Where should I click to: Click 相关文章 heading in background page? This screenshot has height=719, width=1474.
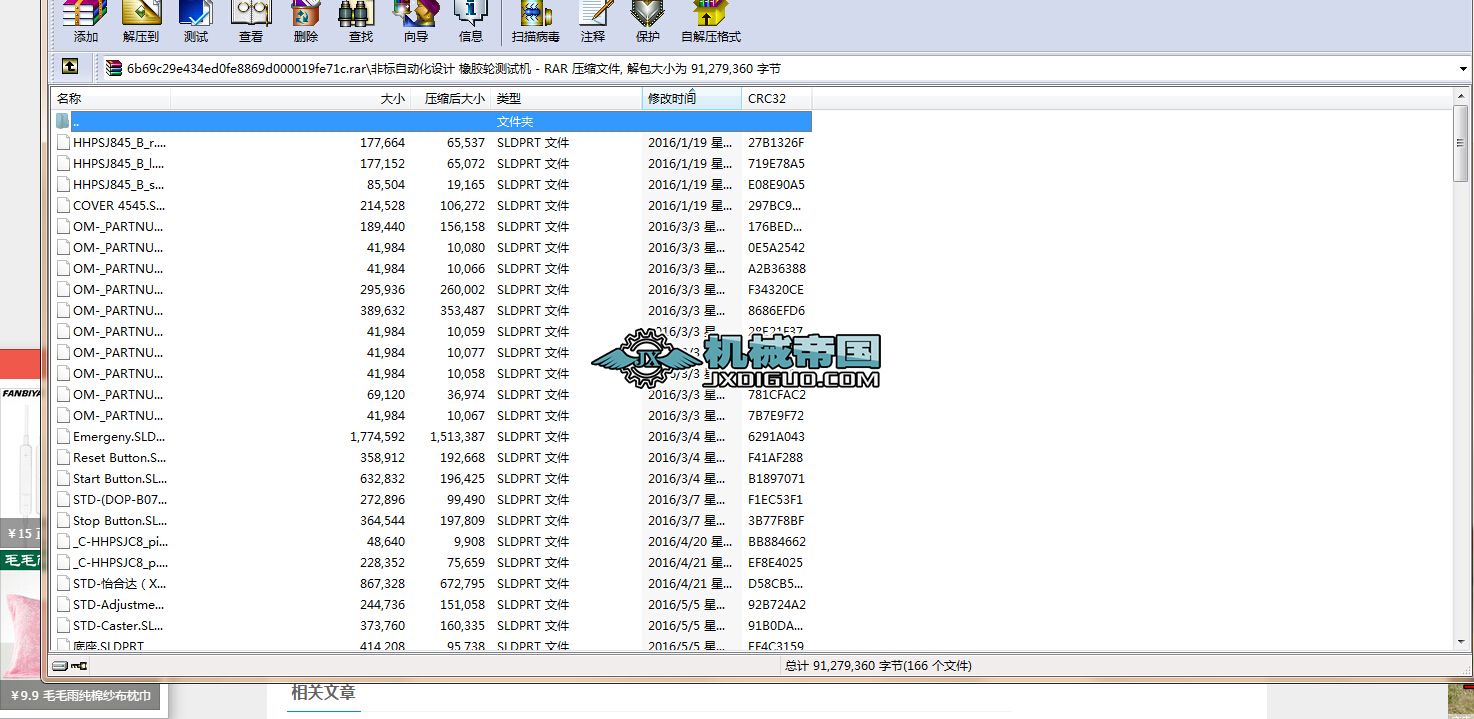tap(323, 692)
